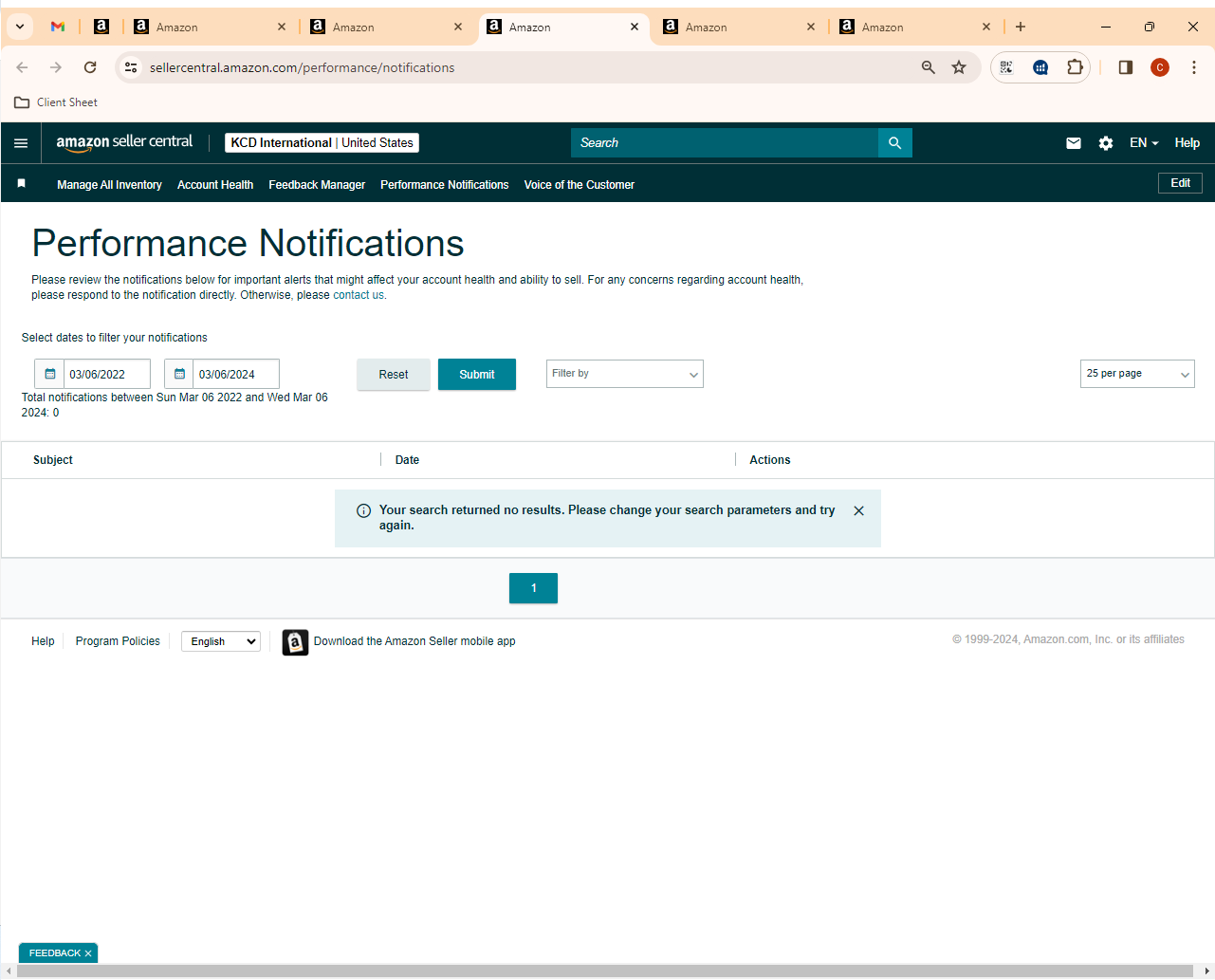Image resolution: width=1215 pixels, height=980 pixels.
Task: Open the tab search dropdown
Action: coord(20,27)
